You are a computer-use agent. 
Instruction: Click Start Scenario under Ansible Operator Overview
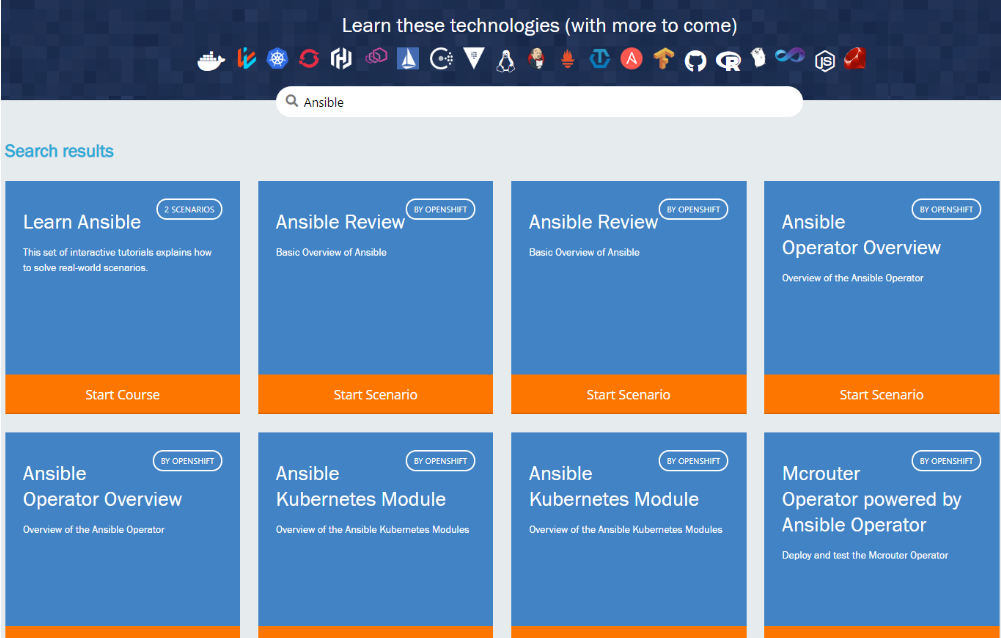tap(882, 395)
